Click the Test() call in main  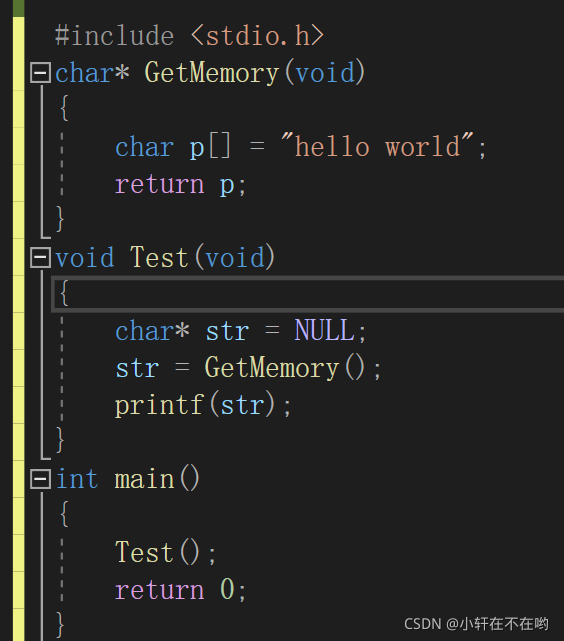[157, 552]
